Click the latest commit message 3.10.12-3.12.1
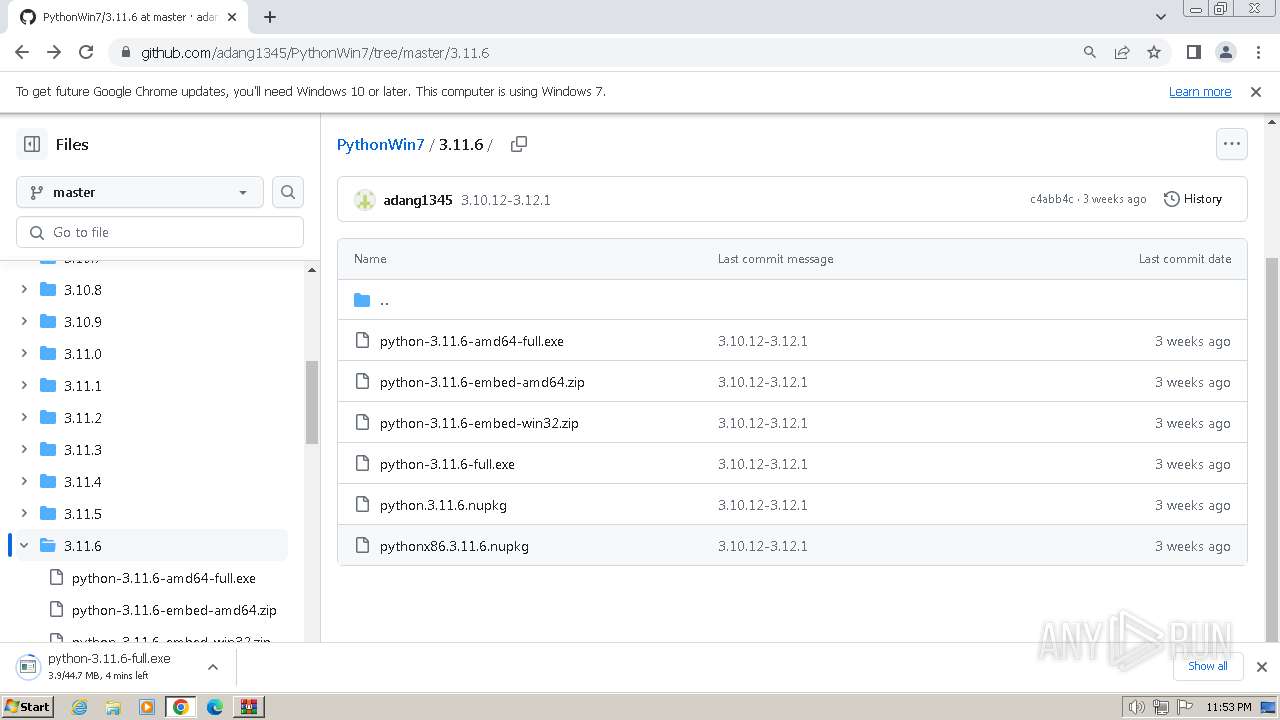The width and height of the screenshot is (1280, 720). point(506,200)
